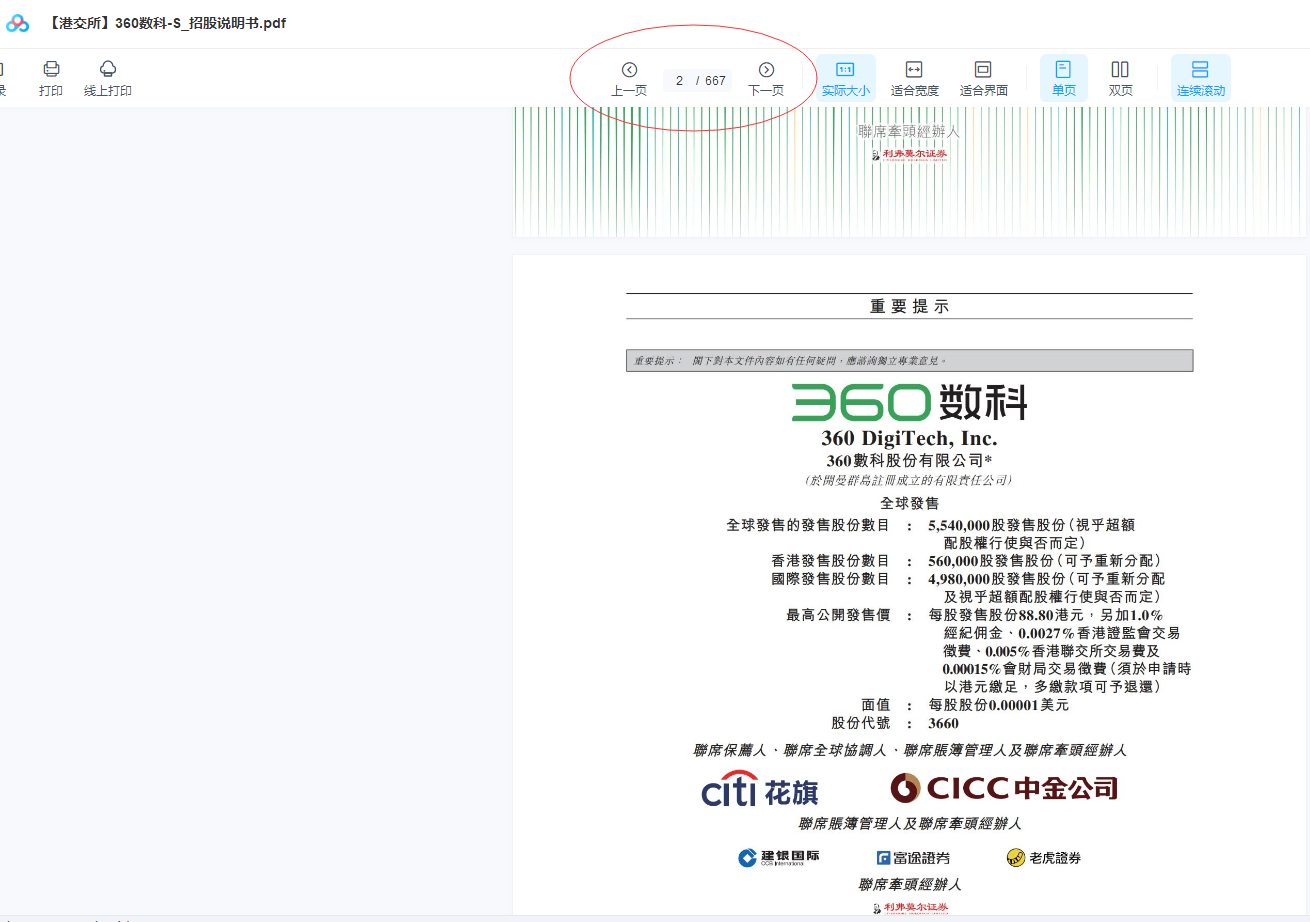Switch to double page (双页) layout
The image size is (1310, 922).
pyautogui.click(x=1120, y=77)
